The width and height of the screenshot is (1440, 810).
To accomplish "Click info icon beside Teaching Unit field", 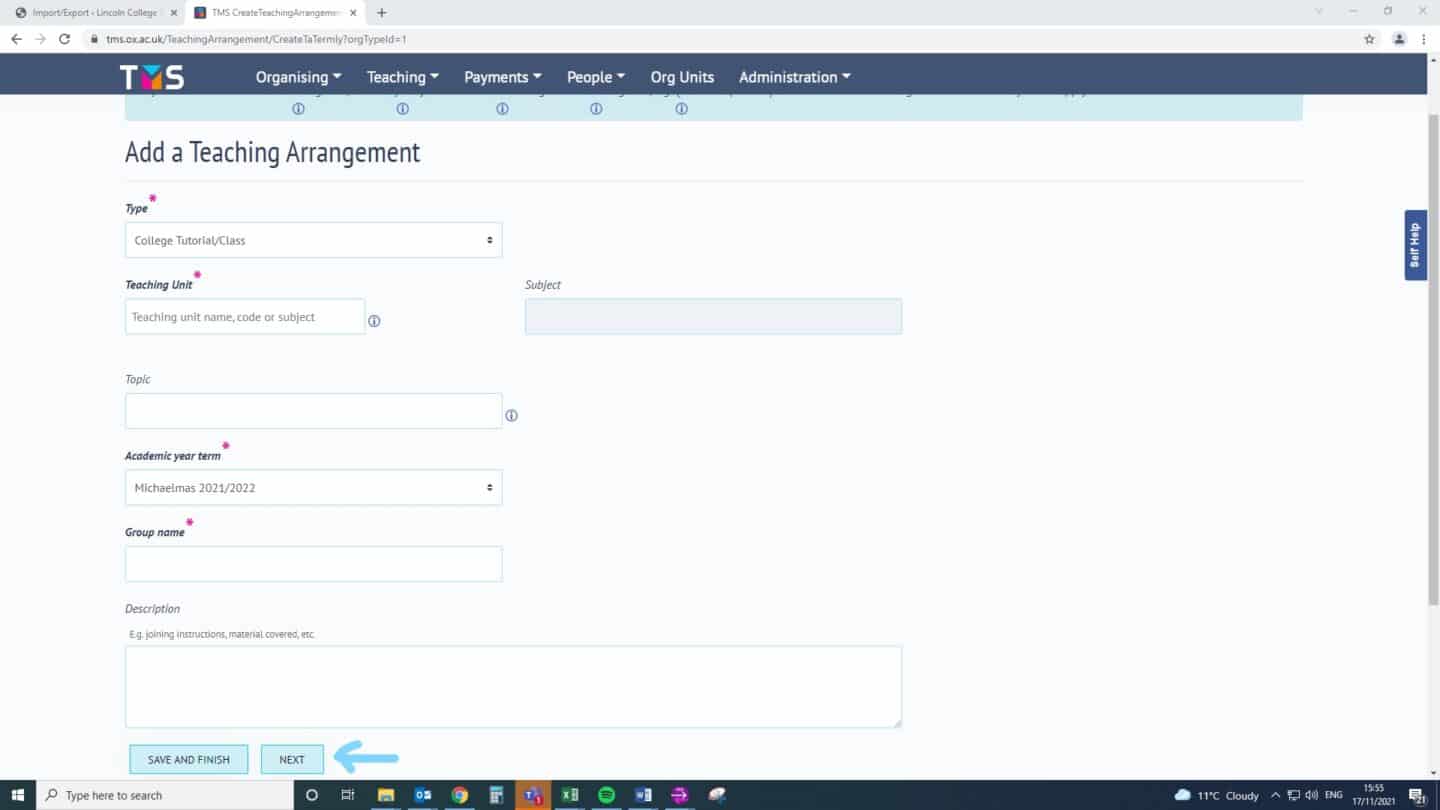I will tap(374, 321).
